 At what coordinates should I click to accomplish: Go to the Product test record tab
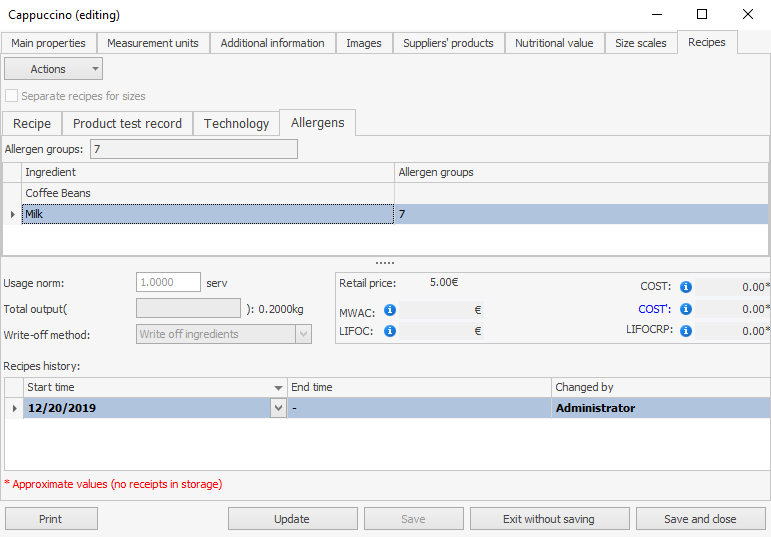pyautogui.click(x=127, y=123)
